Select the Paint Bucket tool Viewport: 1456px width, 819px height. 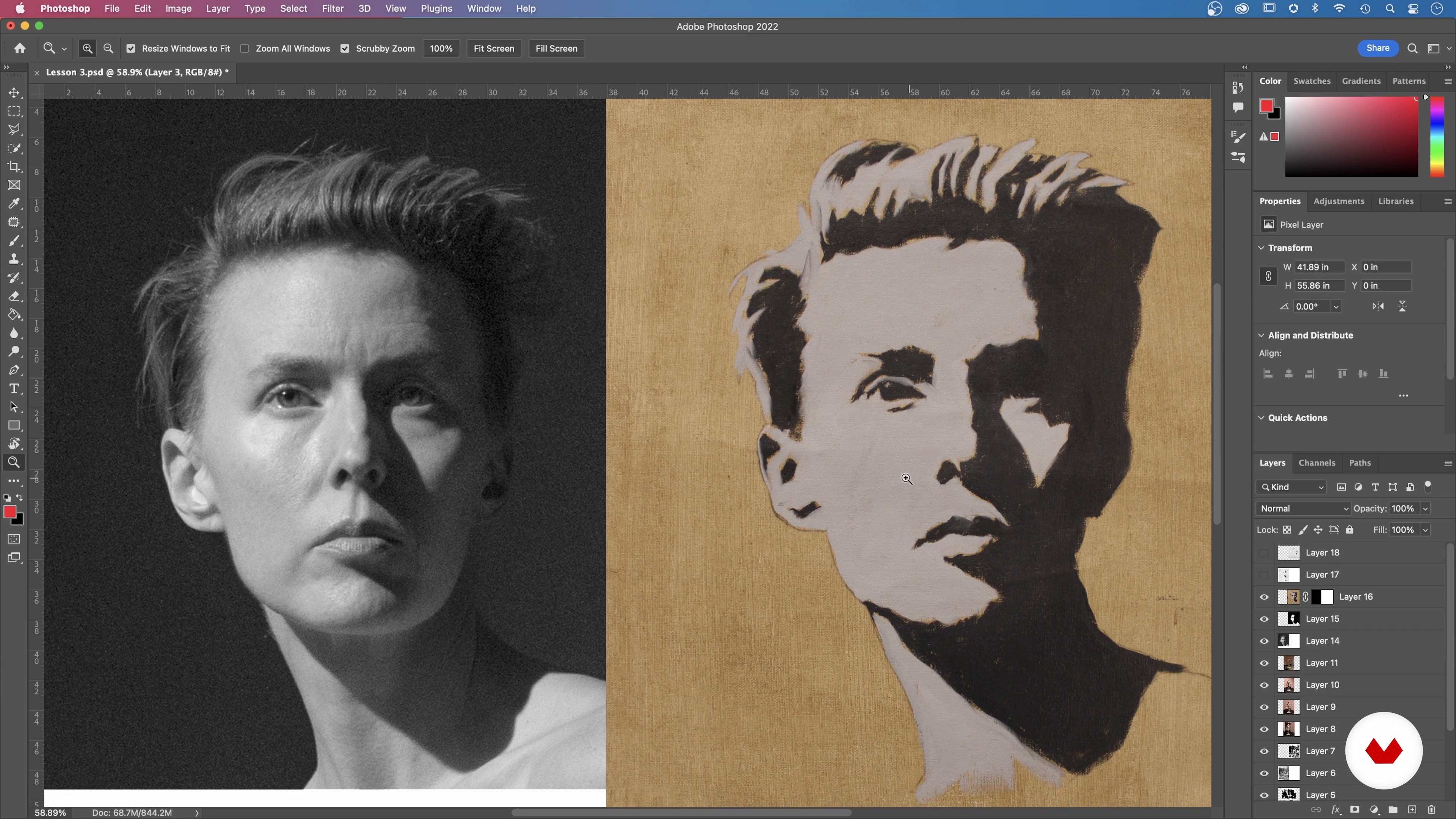pyautogui.click(x=14, y=315)
